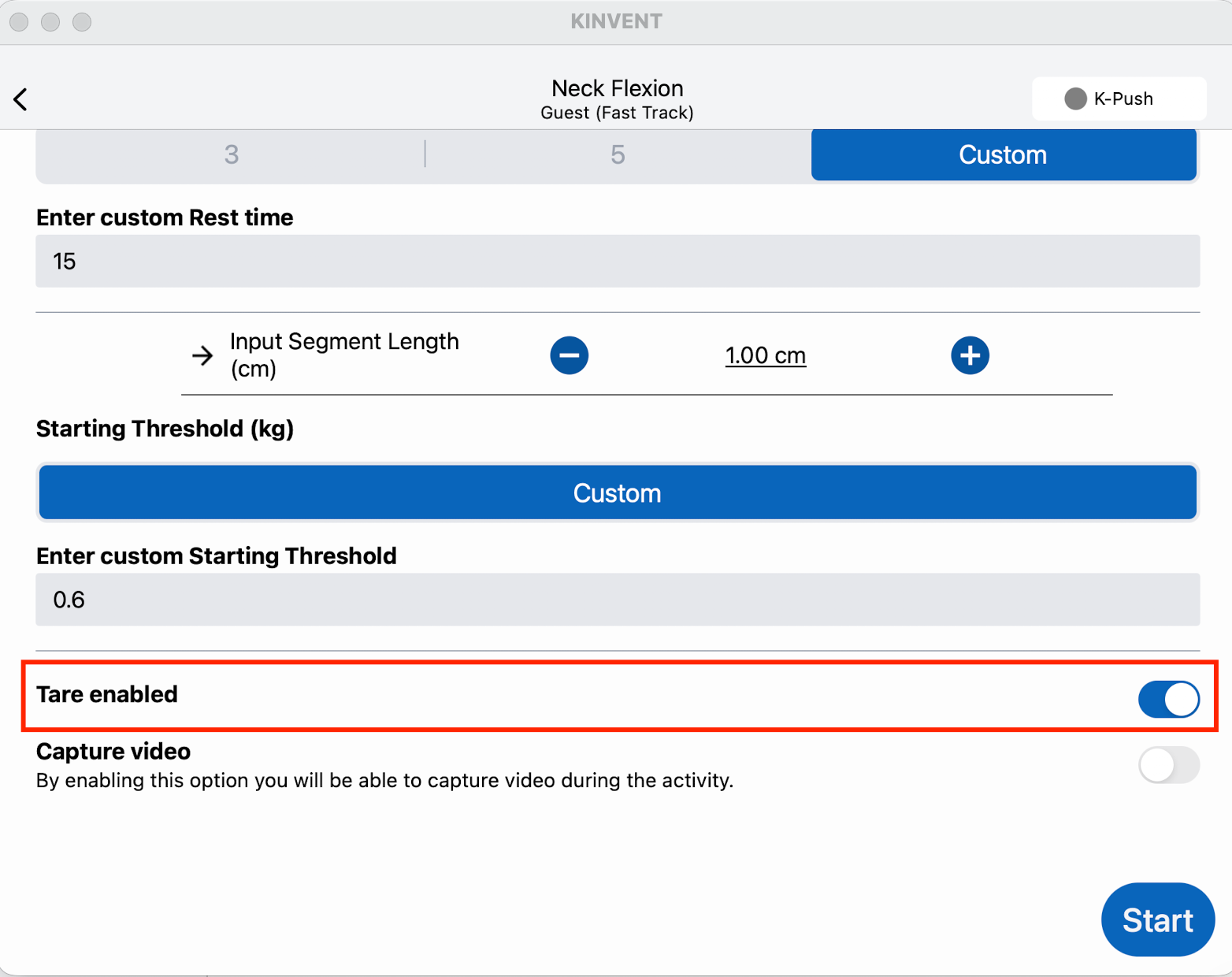Minimize the KINVENT window

tap(50, 22)
